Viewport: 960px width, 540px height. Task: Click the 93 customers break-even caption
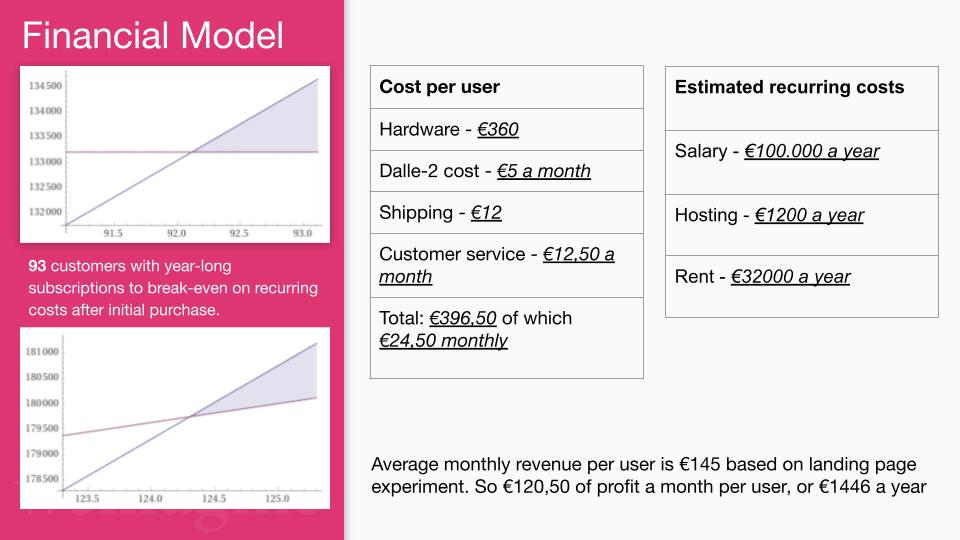pyautogui.click(x=173, y=288)
